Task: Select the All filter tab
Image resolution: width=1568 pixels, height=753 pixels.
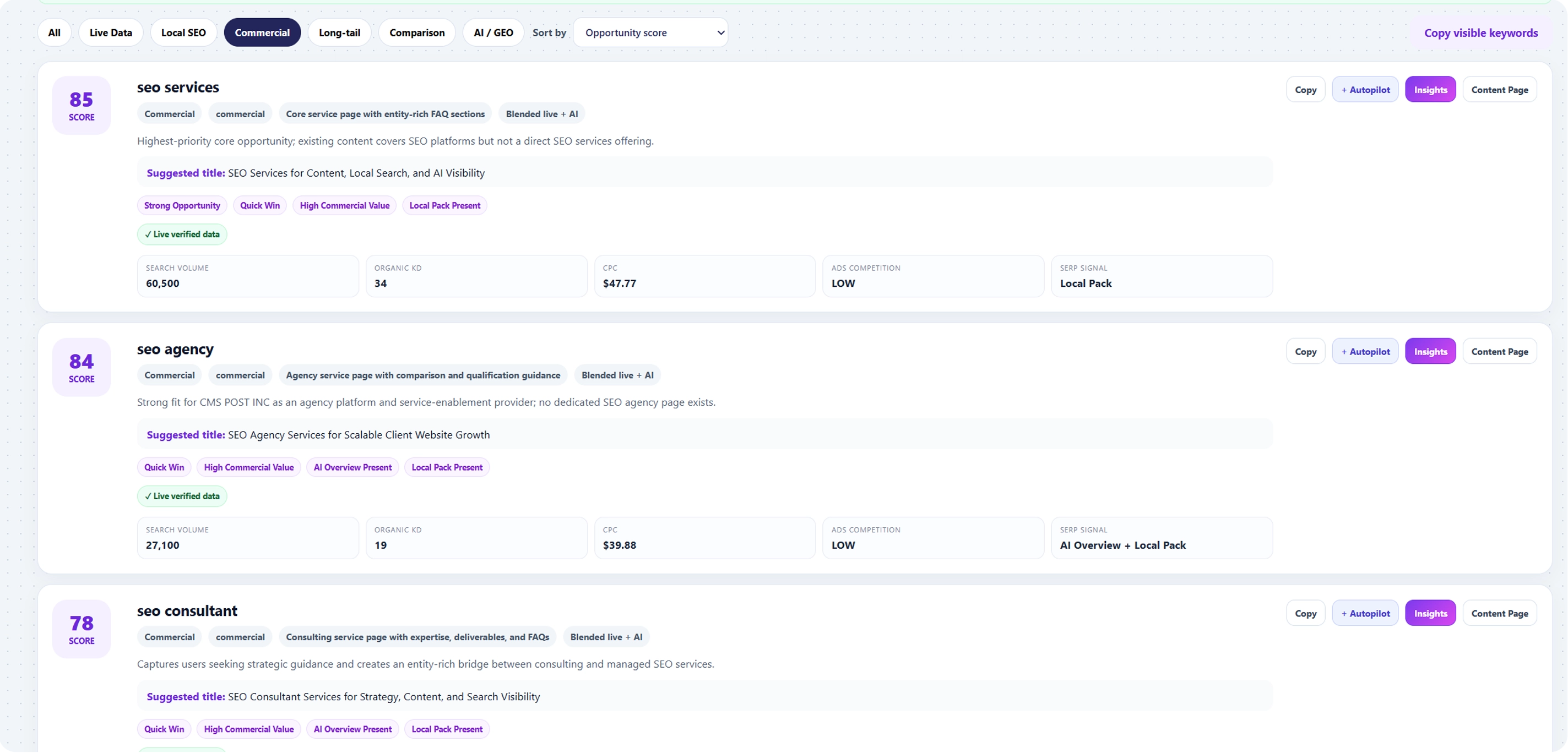Action: pyautogui.click(x=54, y=33)
